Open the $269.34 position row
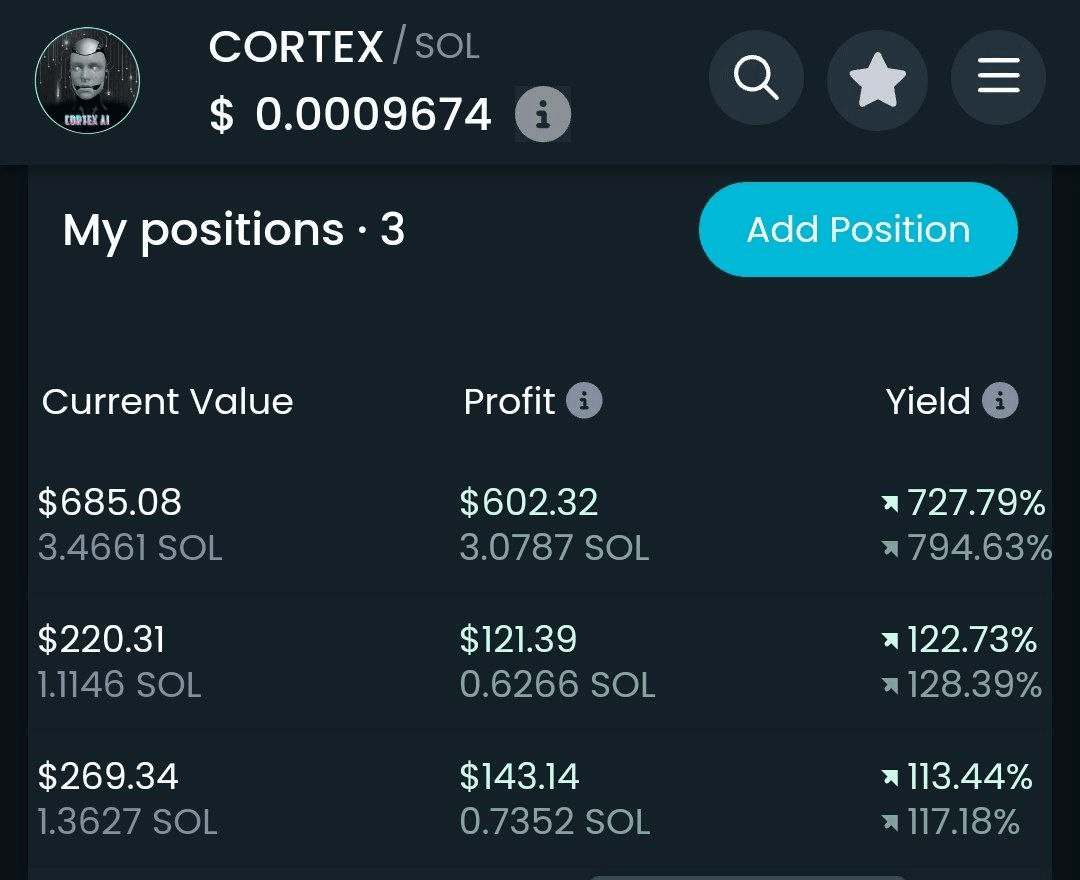The height and width of the screenshot is (880, 1080). point(540,799)
